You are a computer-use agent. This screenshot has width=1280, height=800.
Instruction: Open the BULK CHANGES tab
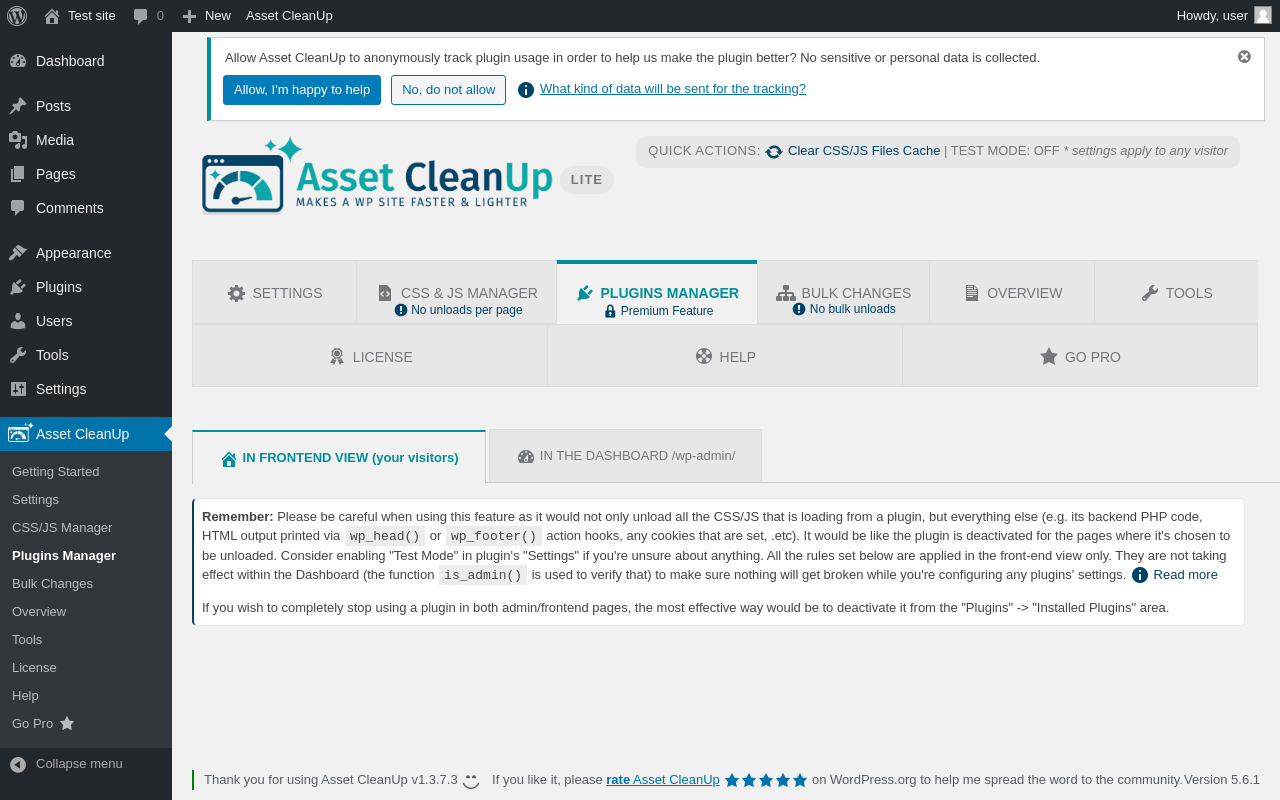[x=844, y=293]
